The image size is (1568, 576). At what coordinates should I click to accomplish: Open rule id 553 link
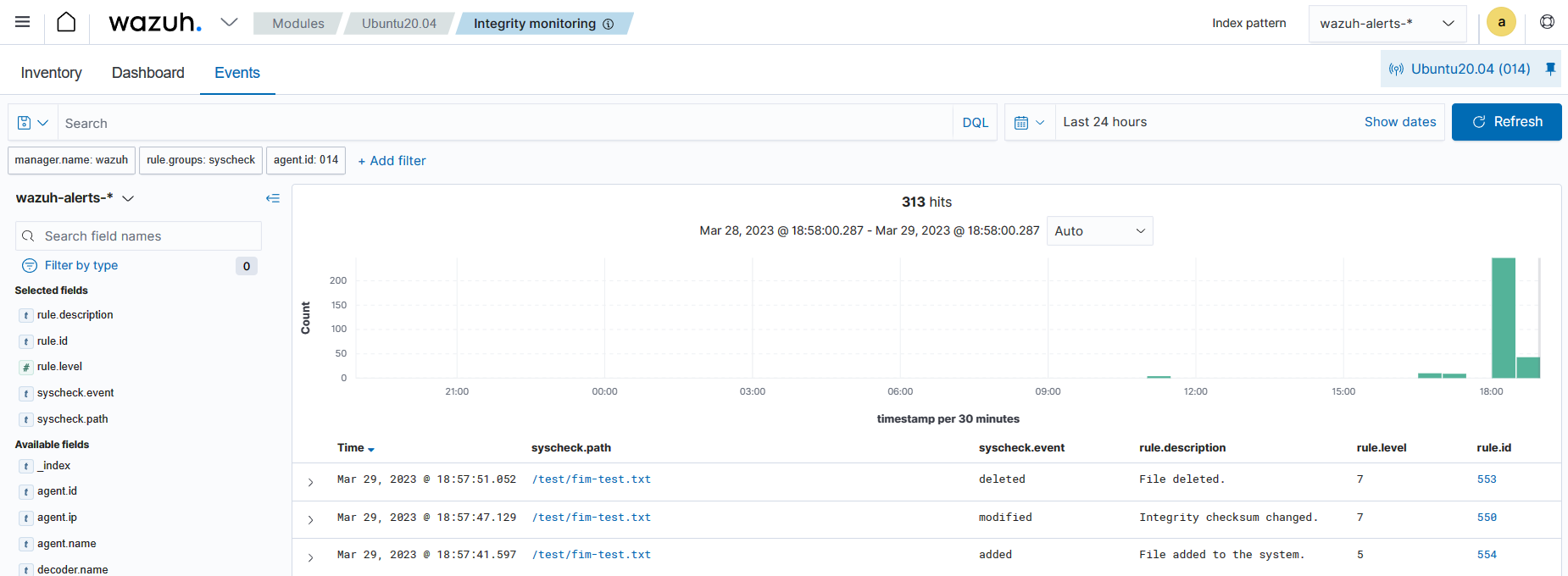click(1487, 479)
